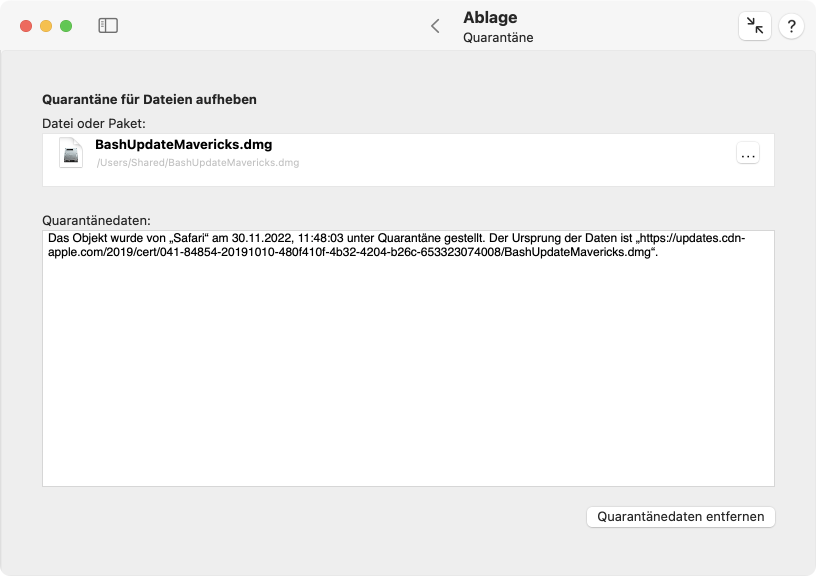The image size is (816, 576).
Task: Click inside the Quarantänedaten text area
Action: tap(408, 359)
